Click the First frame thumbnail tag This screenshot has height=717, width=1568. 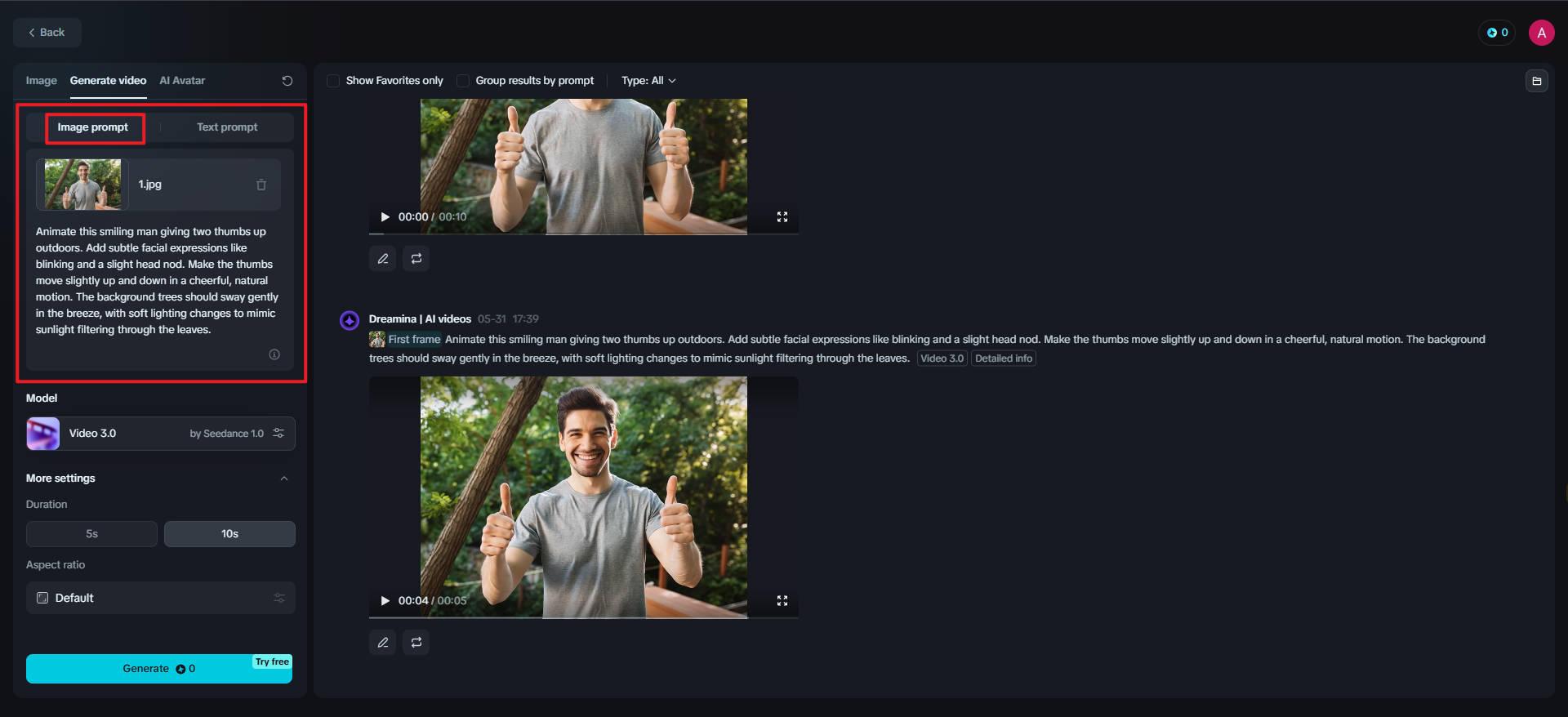(405, 340)
